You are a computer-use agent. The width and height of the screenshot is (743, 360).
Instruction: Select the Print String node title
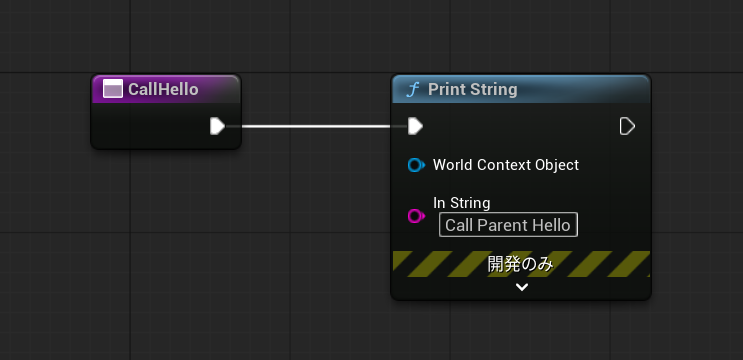pos(472,89)
